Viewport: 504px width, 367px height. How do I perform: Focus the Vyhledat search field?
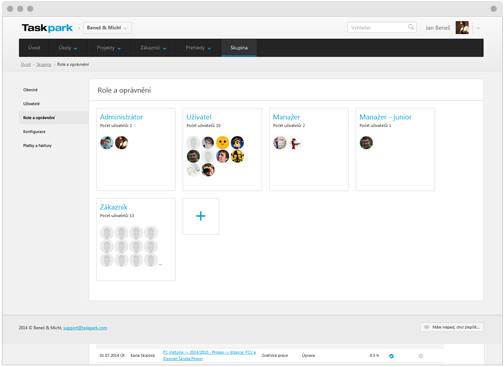pos(382,28)
